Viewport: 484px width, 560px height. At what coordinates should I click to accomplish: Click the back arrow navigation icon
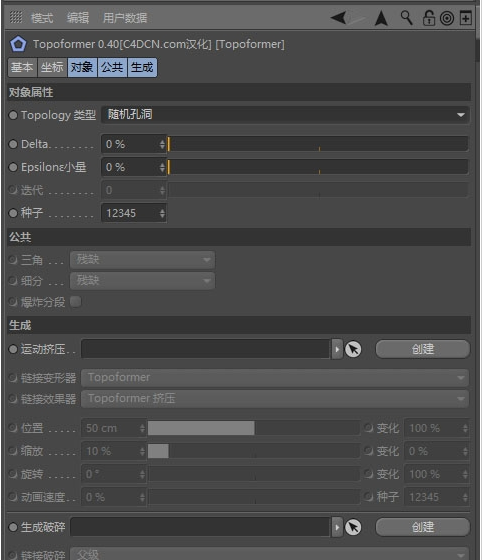pos(339,18)
